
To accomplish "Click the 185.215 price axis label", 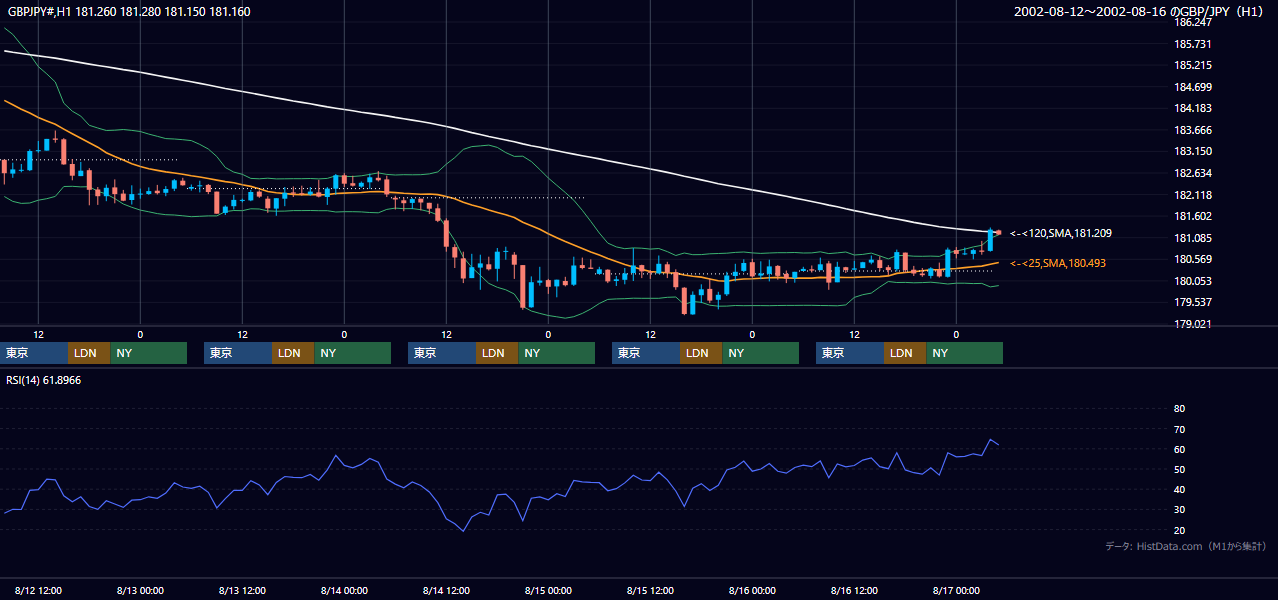I will pyautogui.click(x=1193, y=65).
